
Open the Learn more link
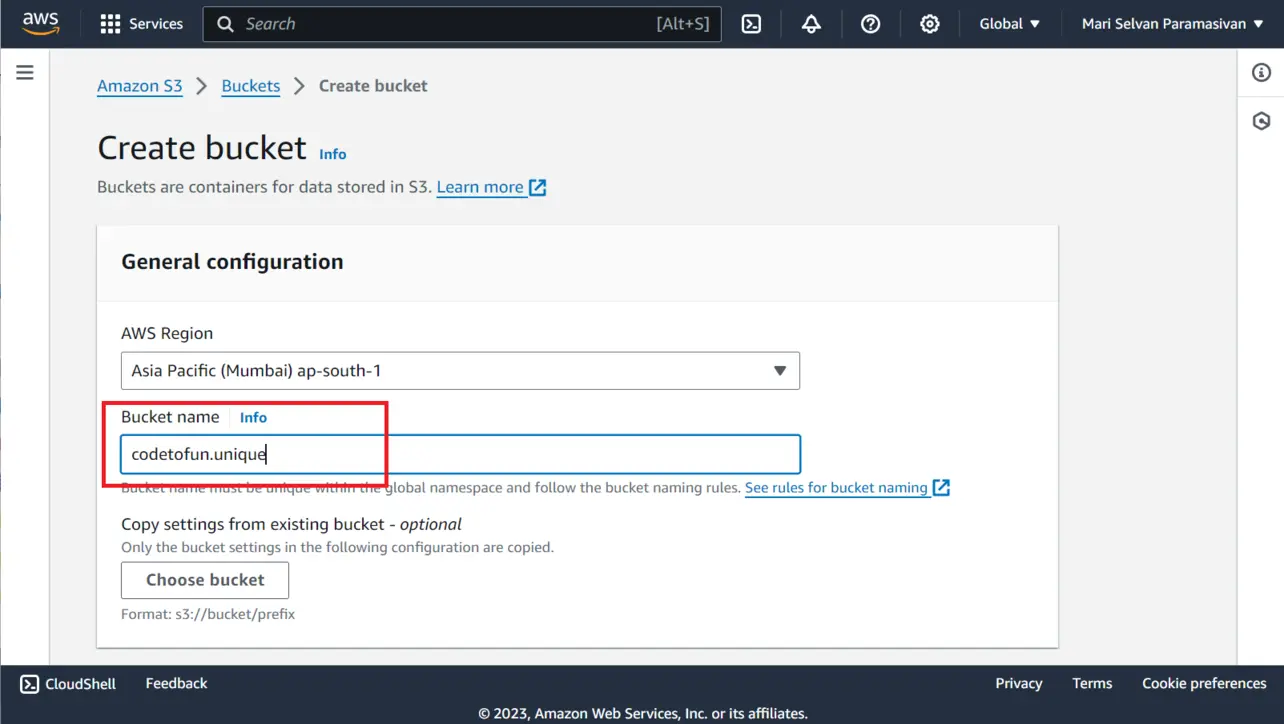point(480,187)
